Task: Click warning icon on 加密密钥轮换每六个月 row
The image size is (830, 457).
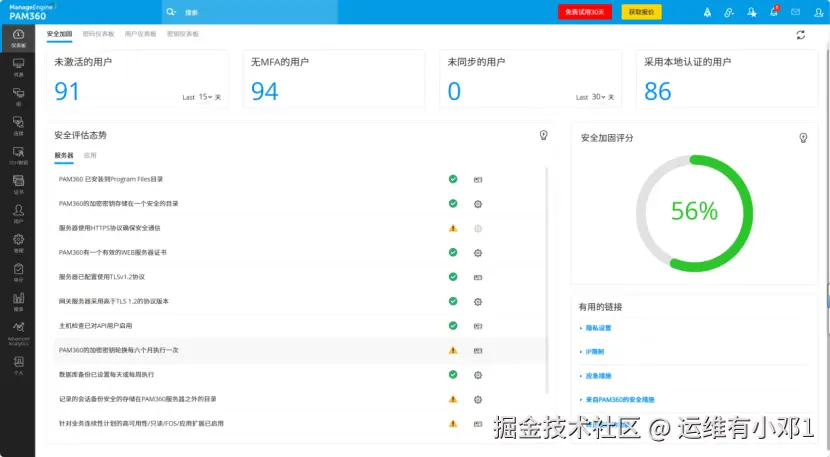Action: coord(453,350)
